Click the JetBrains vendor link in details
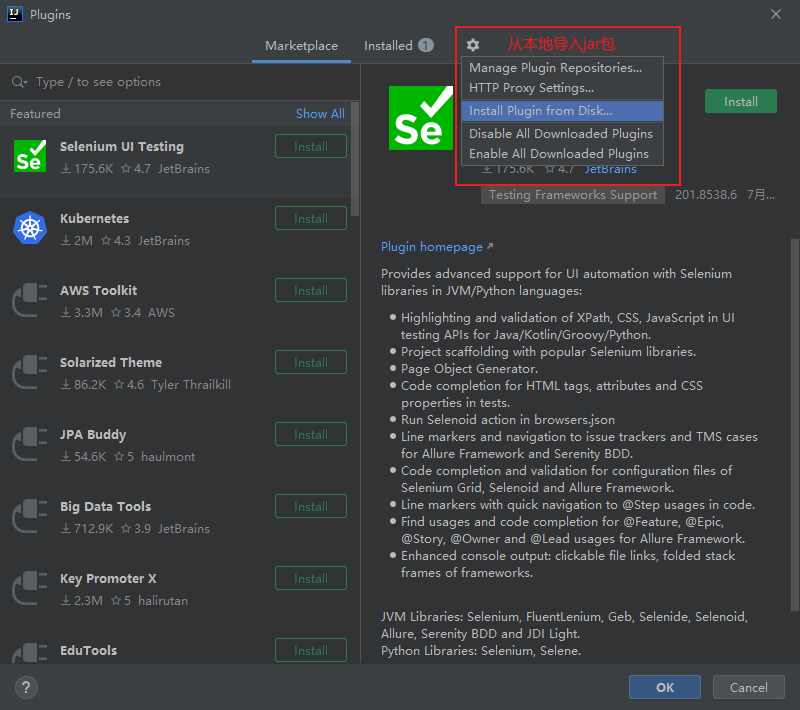 coord(610,169)
